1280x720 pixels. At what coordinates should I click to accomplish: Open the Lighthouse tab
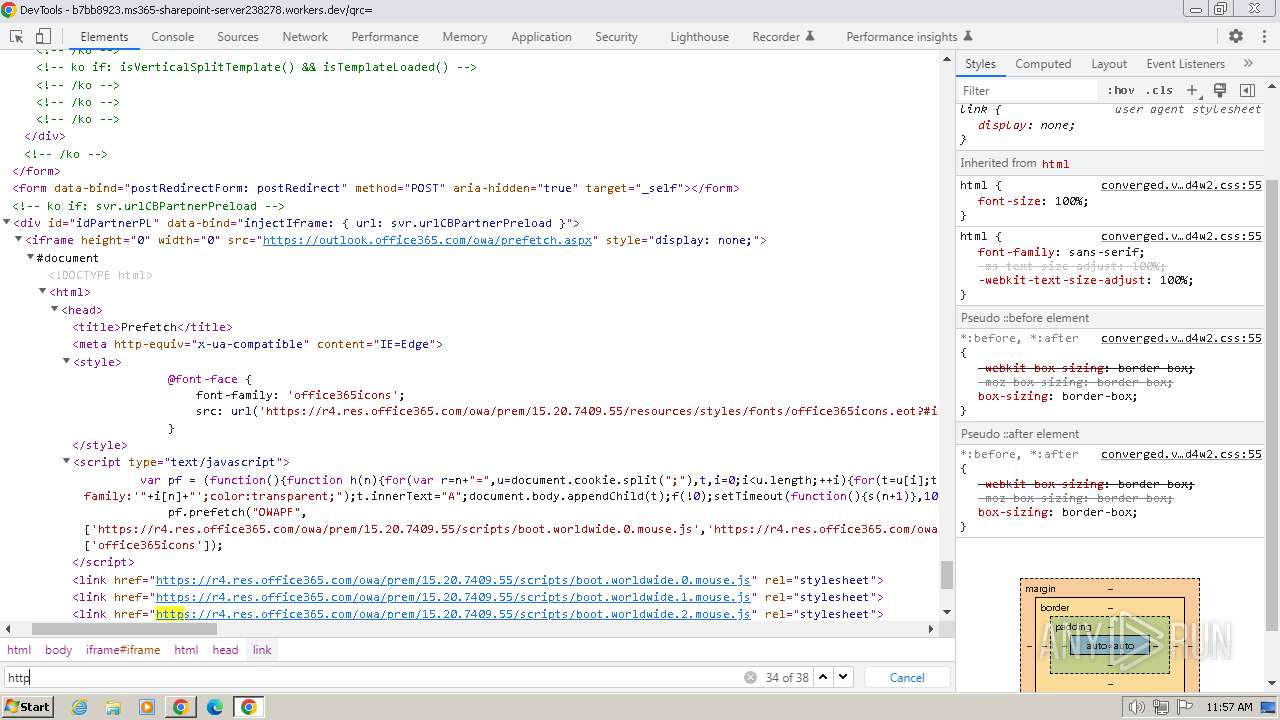(x=699, y=36)
